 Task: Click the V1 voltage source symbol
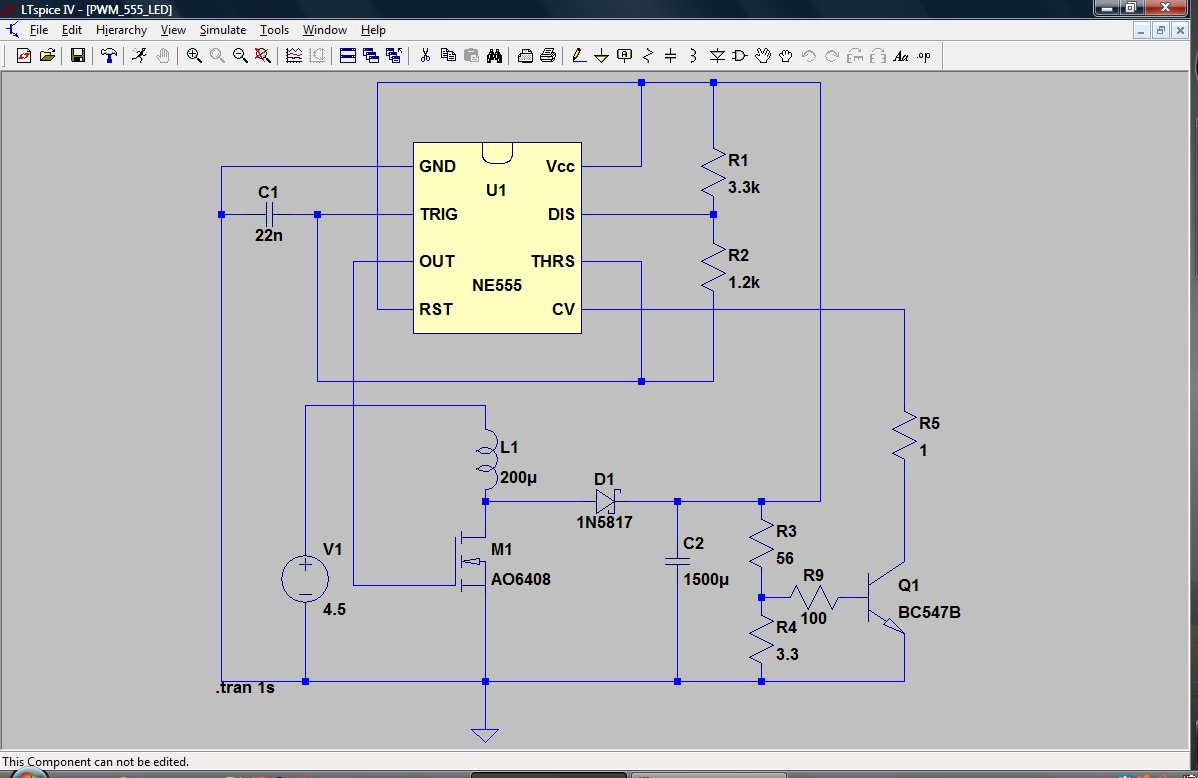coord(305,579)
